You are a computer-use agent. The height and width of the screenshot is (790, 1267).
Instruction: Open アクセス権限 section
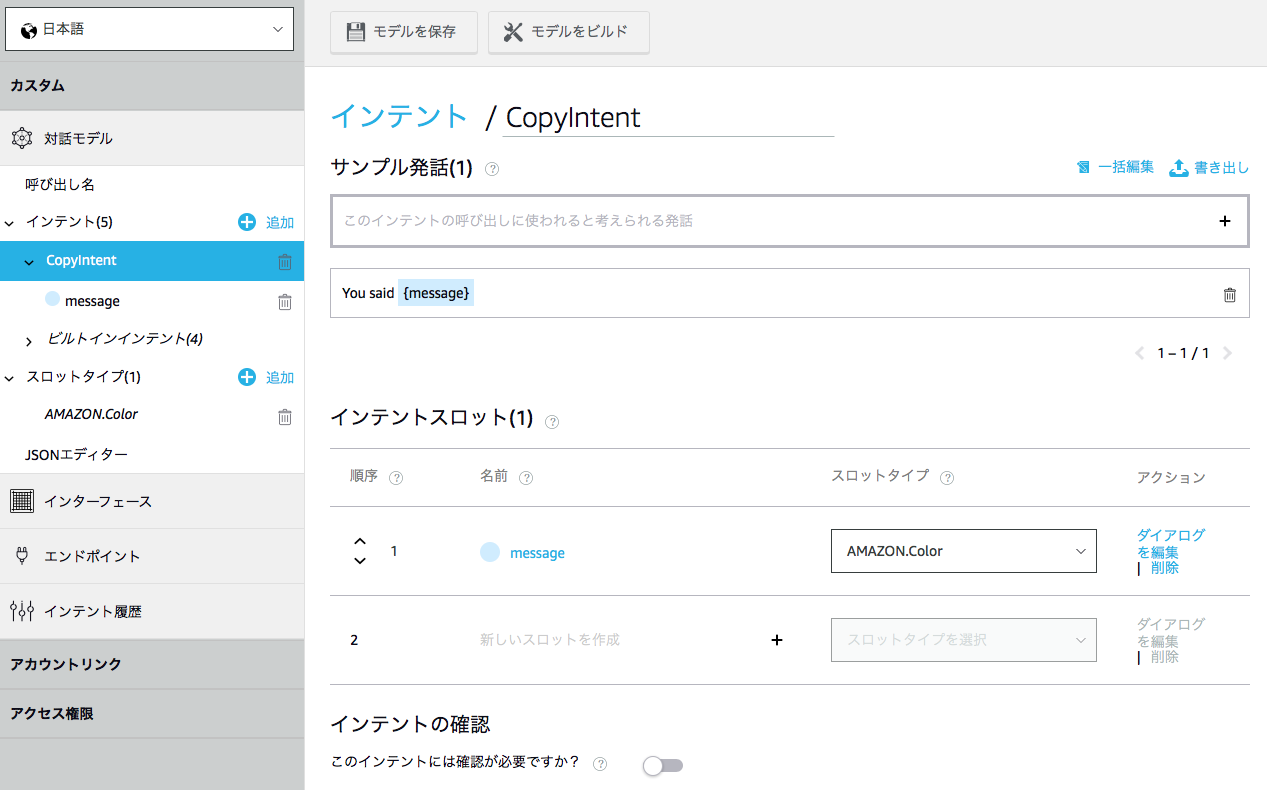point(152,714)
